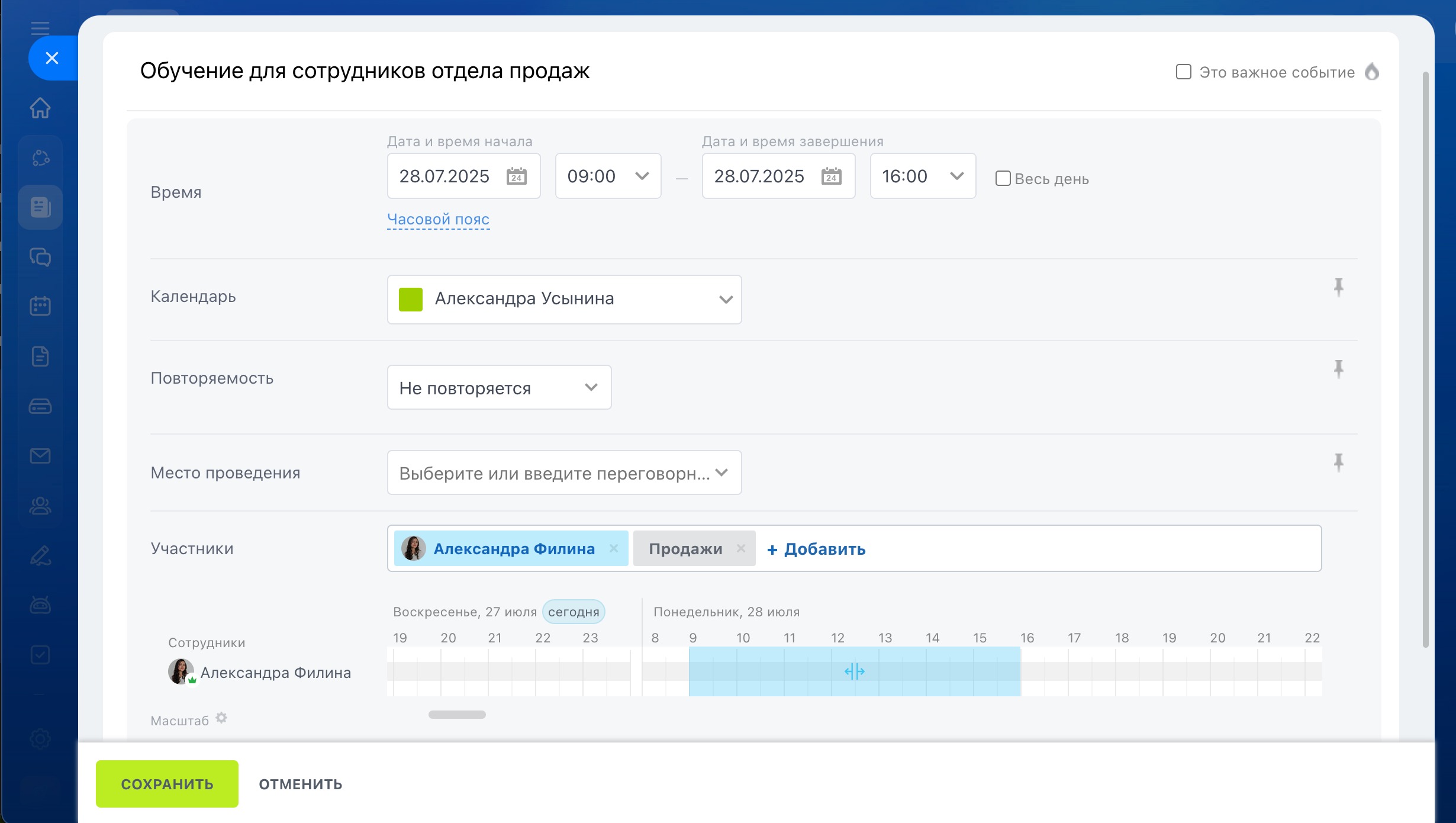Expand the Не повторяется dropdown
The image size is (1456, 823).
499,387
